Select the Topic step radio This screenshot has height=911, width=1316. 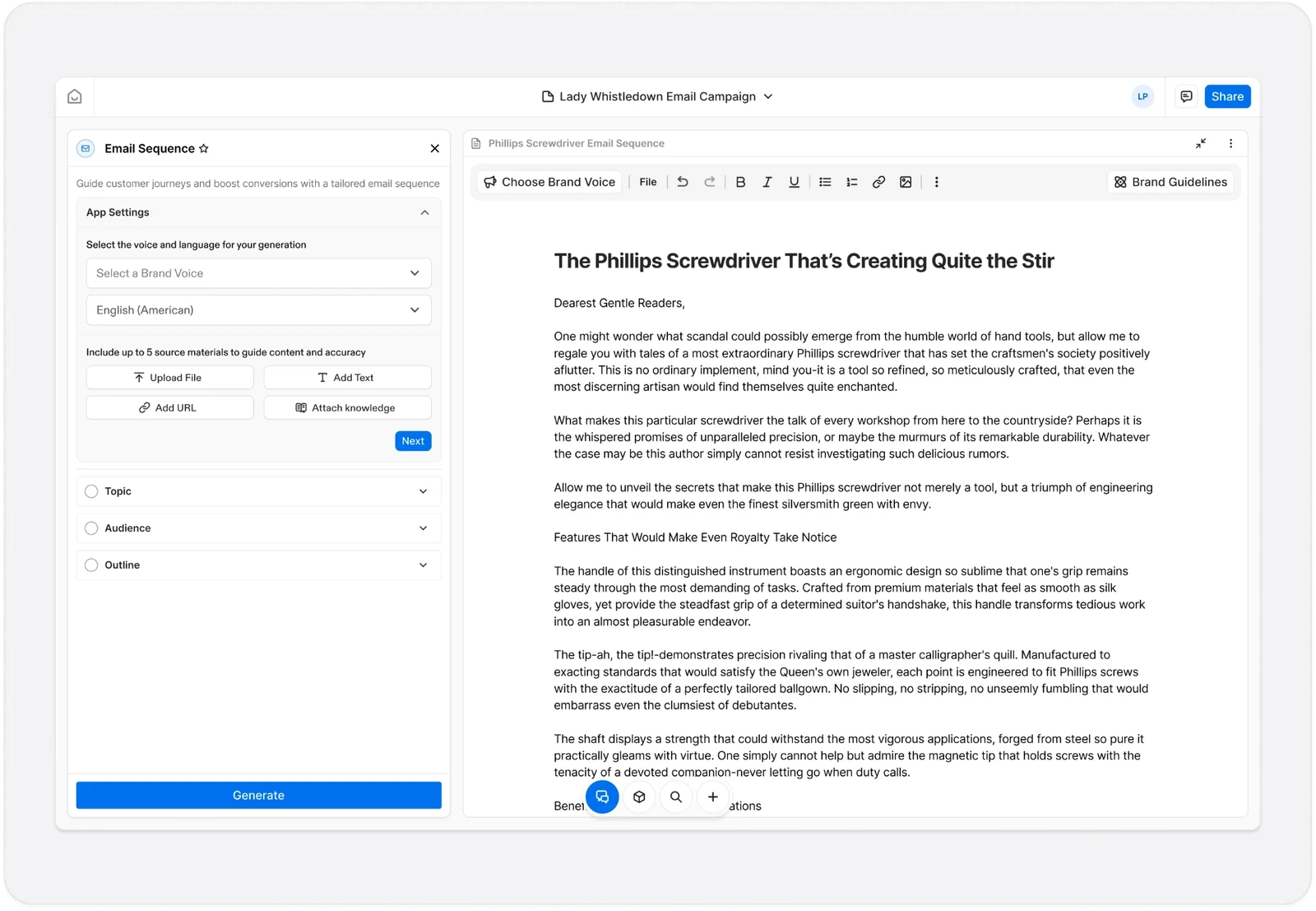(x=91, y=491)
